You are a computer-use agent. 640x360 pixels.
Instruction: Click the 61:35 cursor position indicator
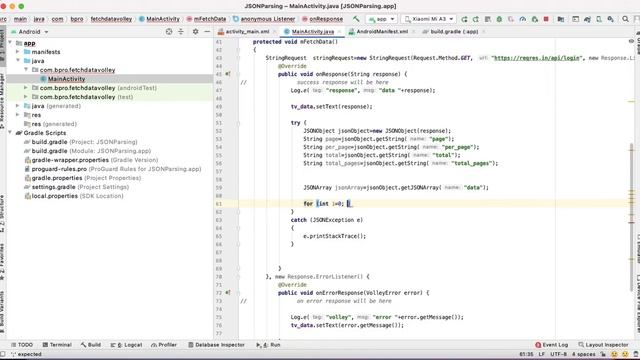(526, 354)
